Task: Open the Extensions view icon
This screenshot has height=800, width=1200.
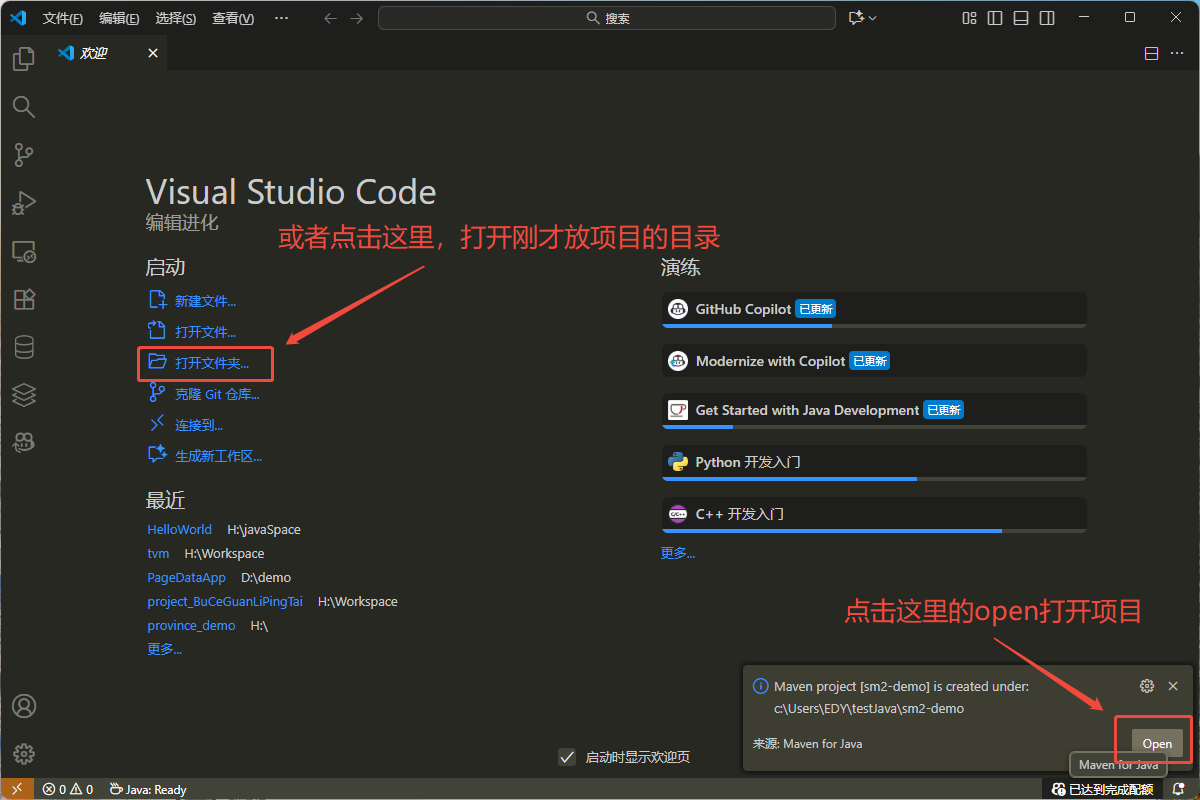Action: pos(23,299)
